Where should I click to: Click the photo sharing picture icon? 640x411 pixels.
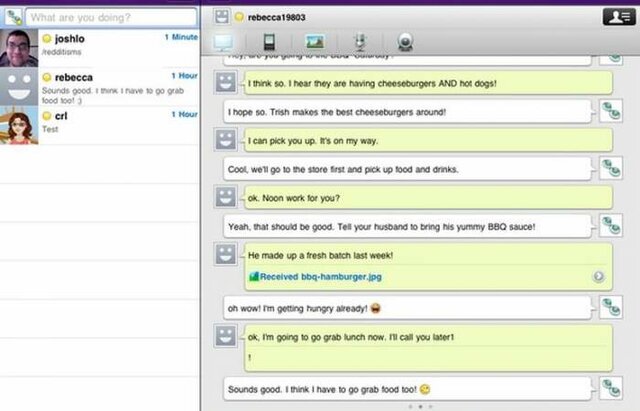(x=315, y=42)
